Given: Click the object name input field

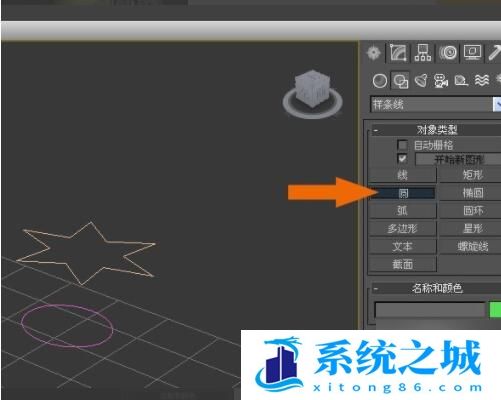Looking at the screenshot, I should point(430,310).
